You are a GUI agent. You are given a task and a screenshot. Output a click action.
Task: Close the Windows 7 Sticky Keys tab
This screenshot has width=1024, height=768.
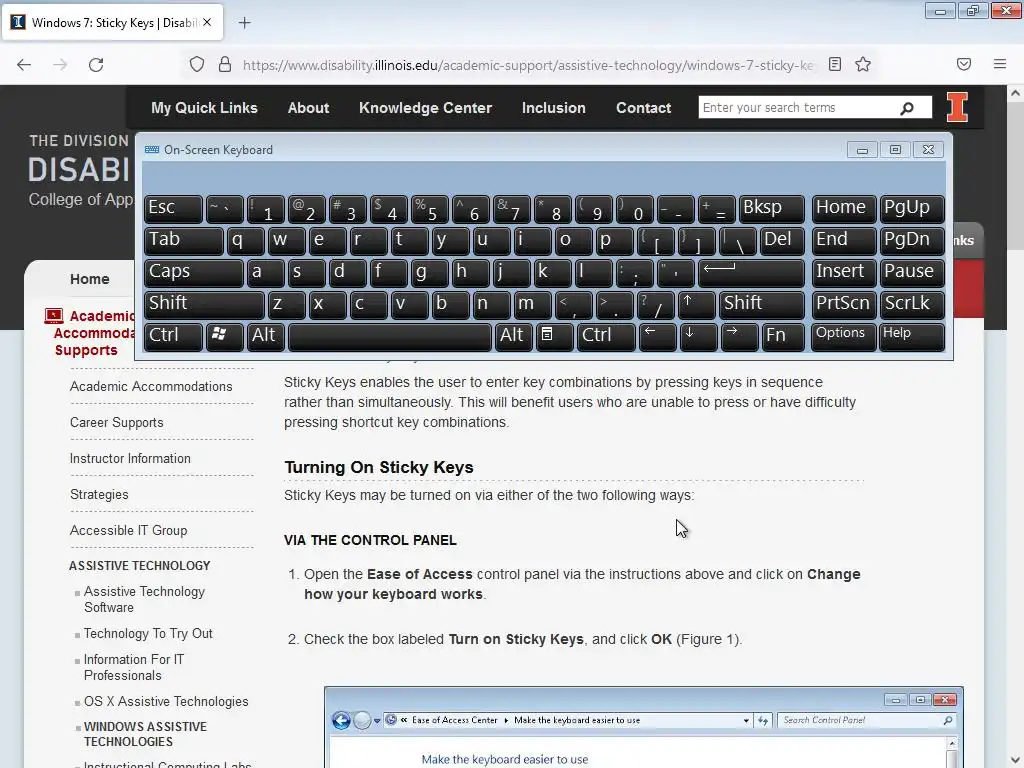pyautogui.click(x=207, y=22)
